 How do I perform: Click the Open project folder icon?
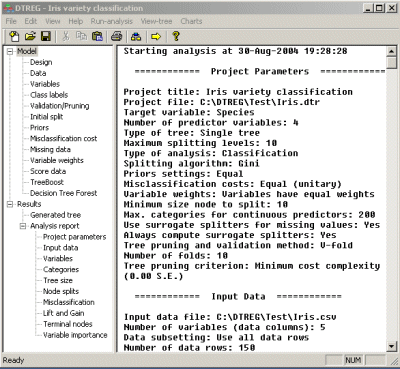[x=30, y=36]
